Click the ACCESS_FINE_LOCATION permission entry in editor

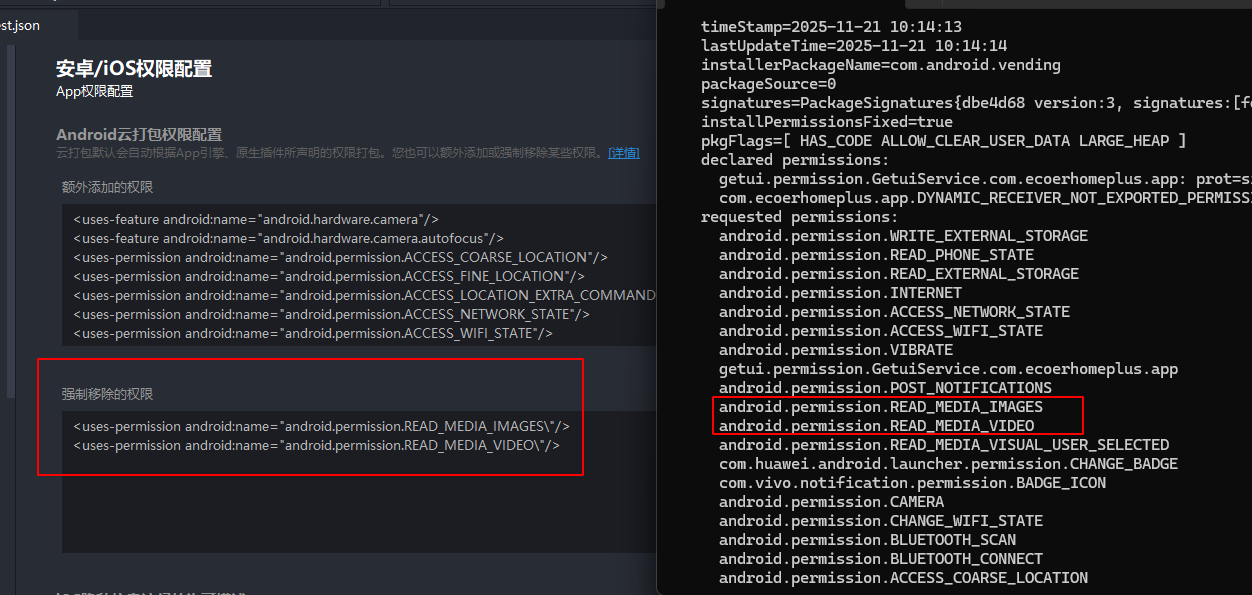(328, 276)
